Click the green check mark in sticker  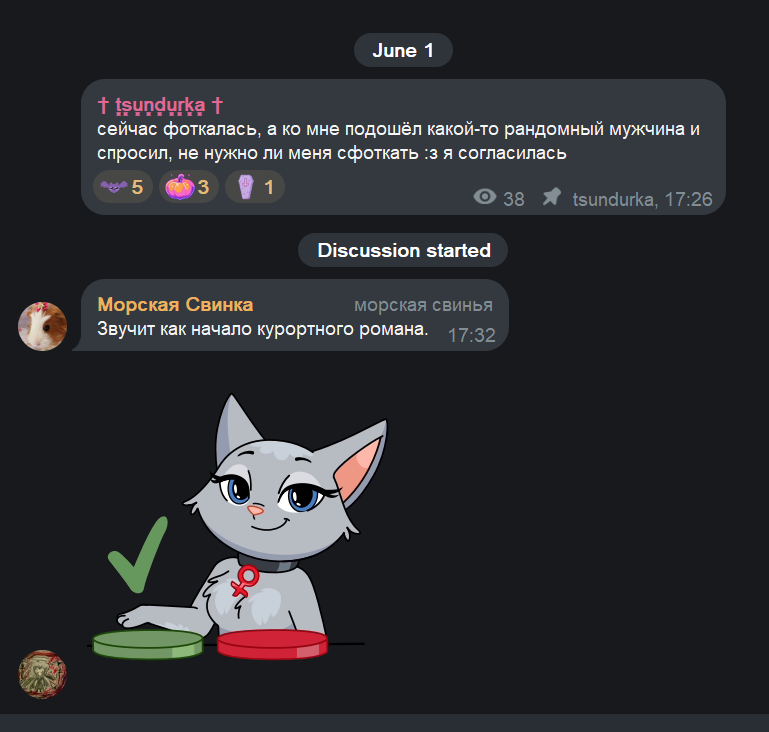138,555
